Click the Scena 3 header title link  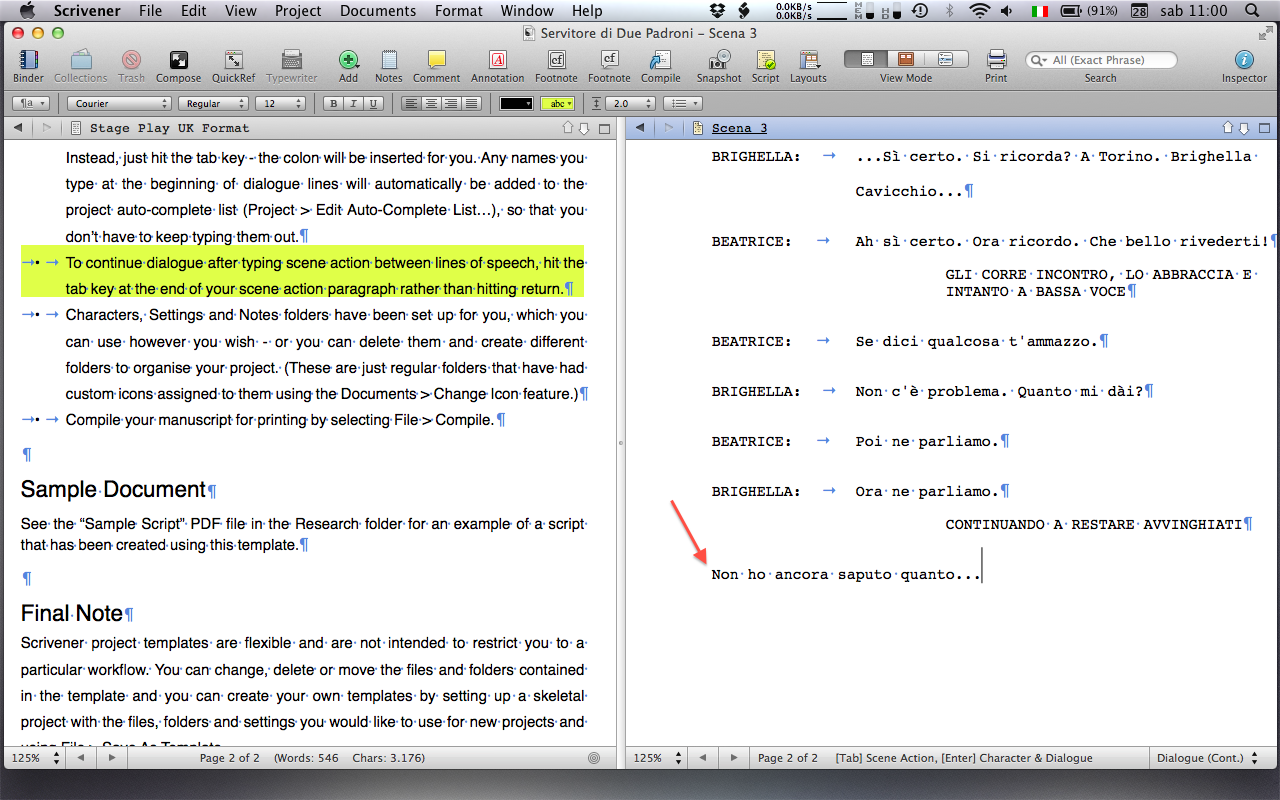pos(740,128)
